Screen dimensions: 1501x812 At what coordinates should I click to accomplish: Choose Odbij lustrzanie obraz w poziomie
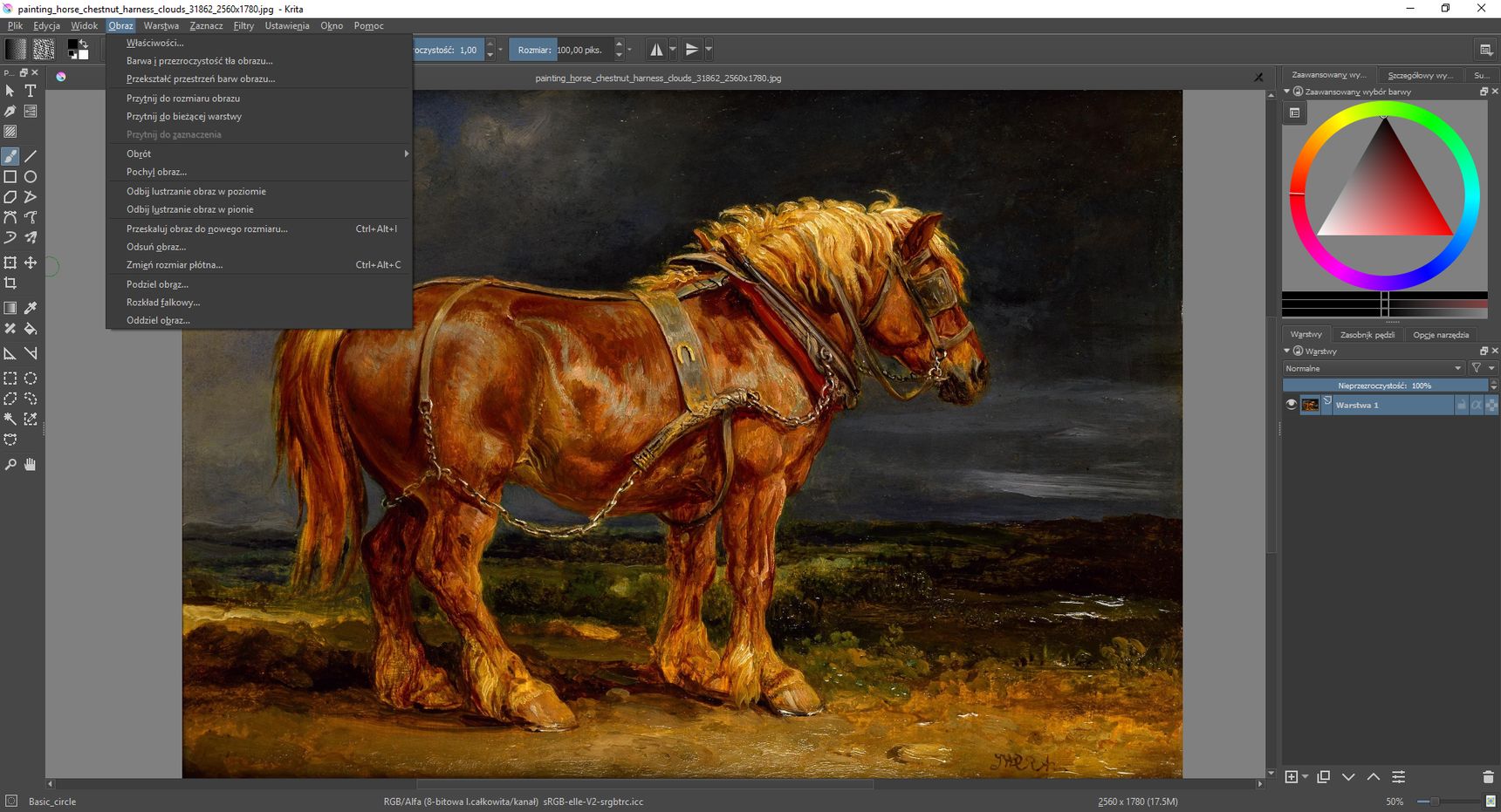[258, 191]
